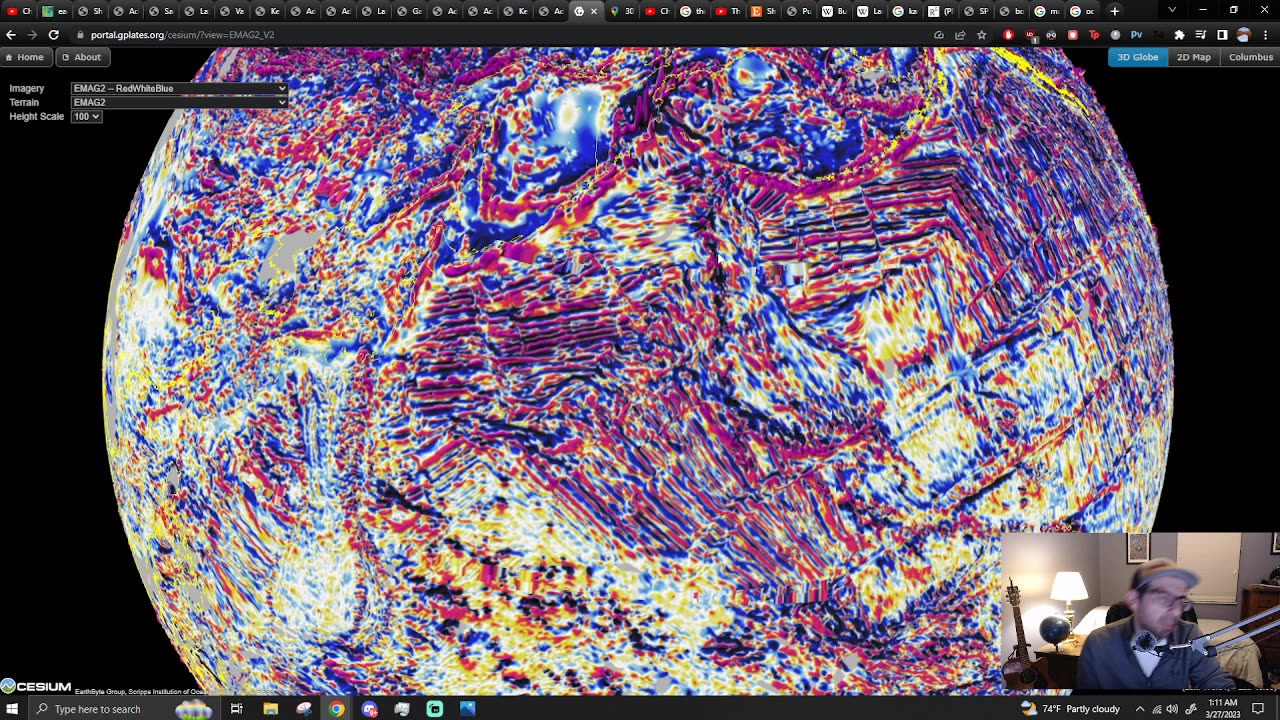The height and width of the screenshot is (720, 1280).
Task: Open the Extensions puzzle-piece menu
Action: [x=1179, y=35]
